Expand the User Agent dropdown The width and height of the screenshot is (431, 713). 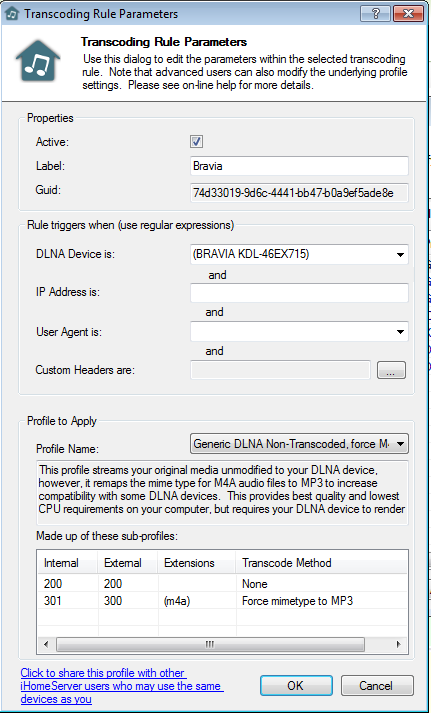(x=299, y=331)
